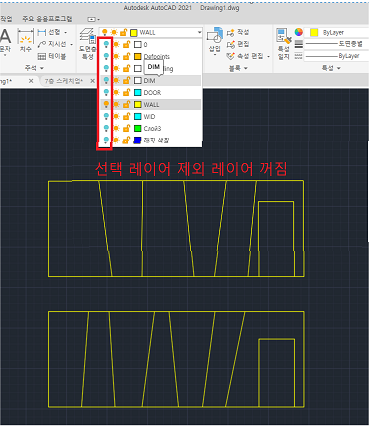Click the 삽입 insert block icon

215,41
